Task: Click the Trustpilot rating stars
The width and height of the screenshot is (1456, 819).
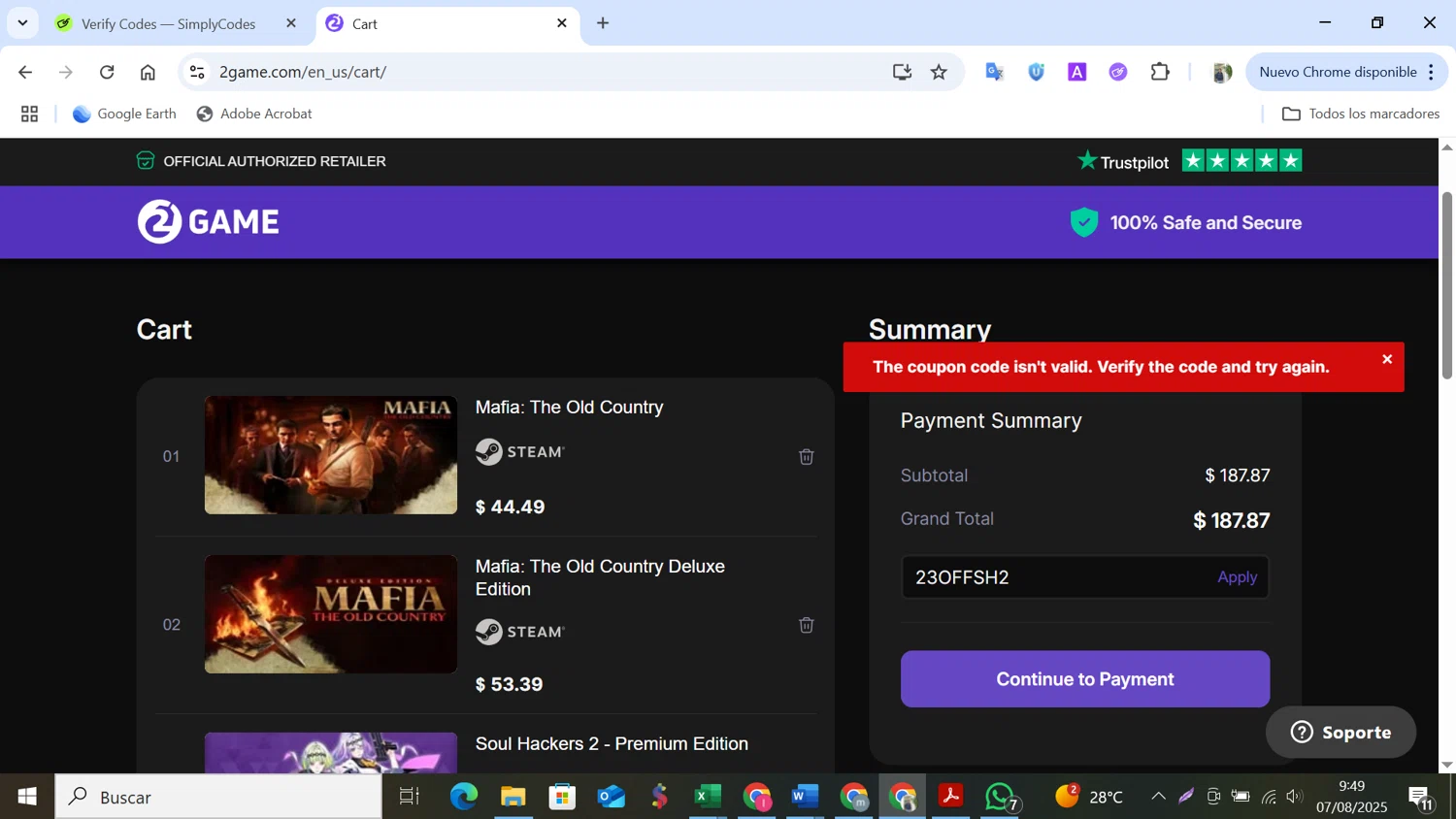Action: [x=1241, y=161]
